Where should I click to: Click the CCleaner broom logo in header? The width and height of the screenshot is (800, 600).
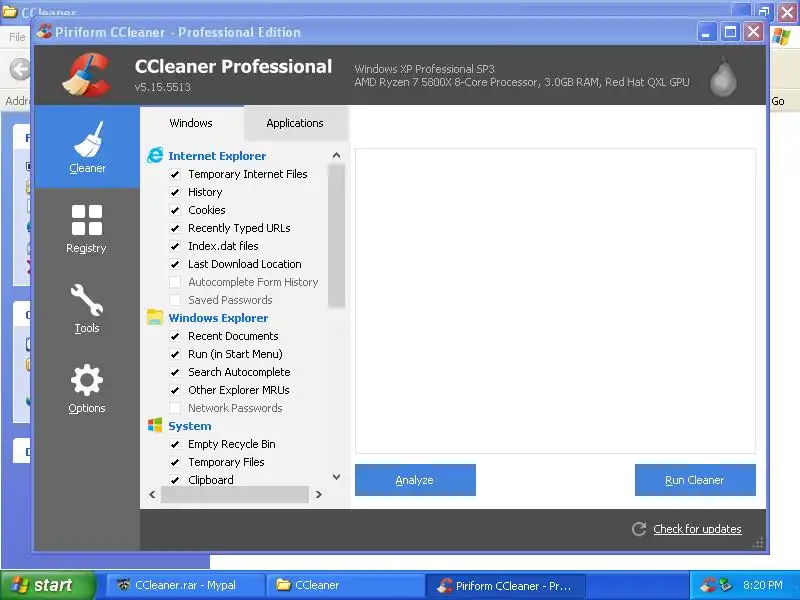[x=86, y=76]
